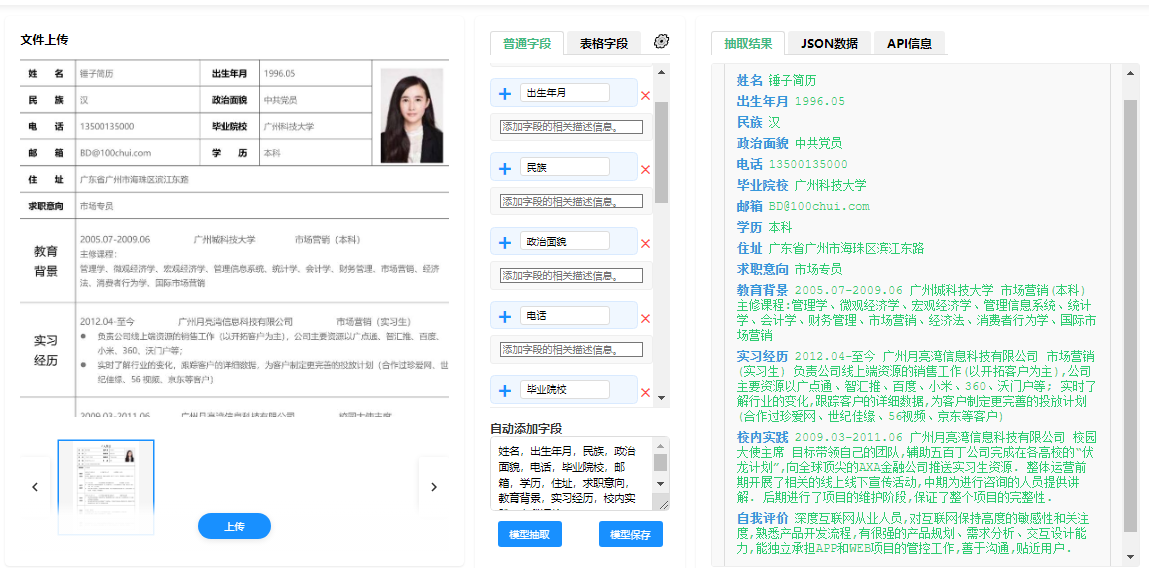Go to next thumbnail with right arrow
The width and height of the screenshot is (1149, 568).
pos(433,487)
